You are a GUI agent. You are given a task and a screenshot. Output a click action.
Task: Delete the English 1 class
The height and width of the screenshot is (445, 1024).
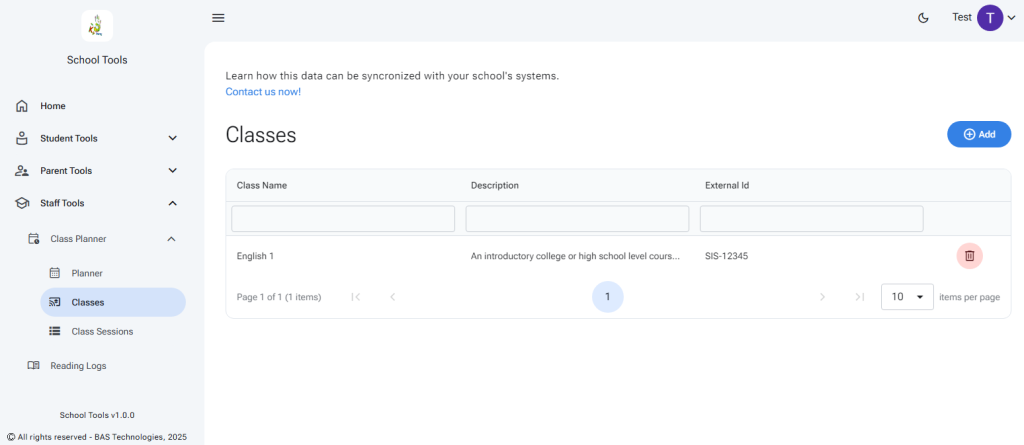(x=969, y=256)
